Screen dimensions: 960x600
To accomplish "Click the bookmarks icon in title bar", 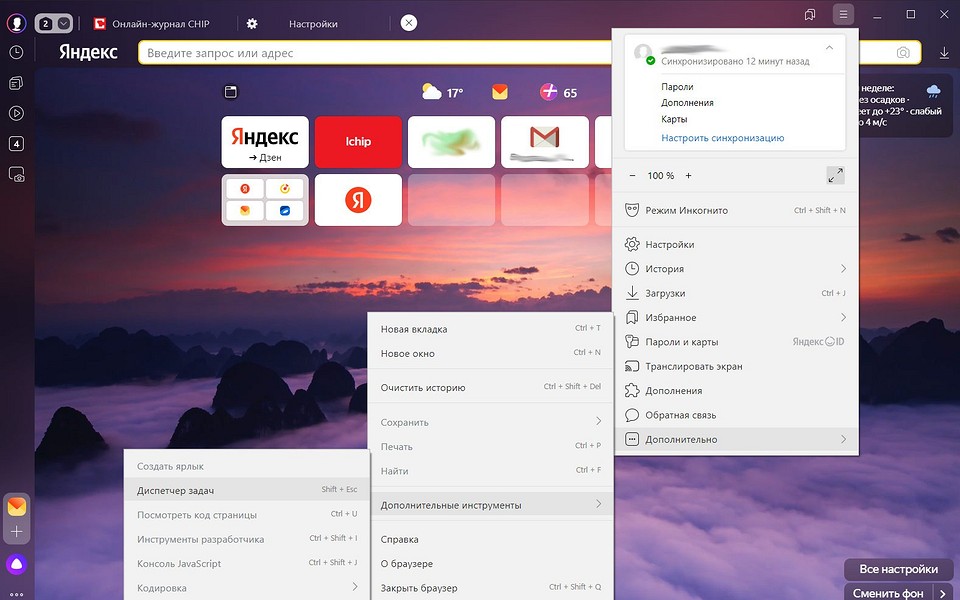I will click(810, 14).
